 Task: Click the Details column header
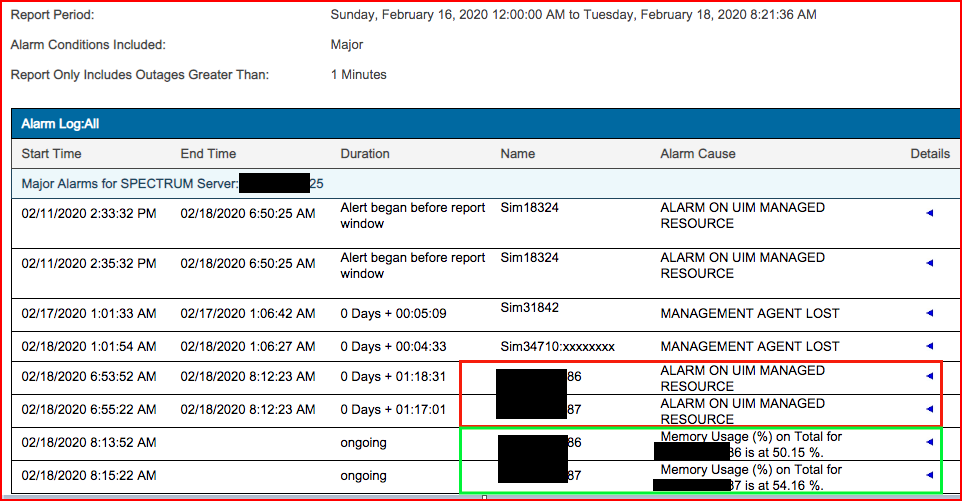tap(929, 154)
